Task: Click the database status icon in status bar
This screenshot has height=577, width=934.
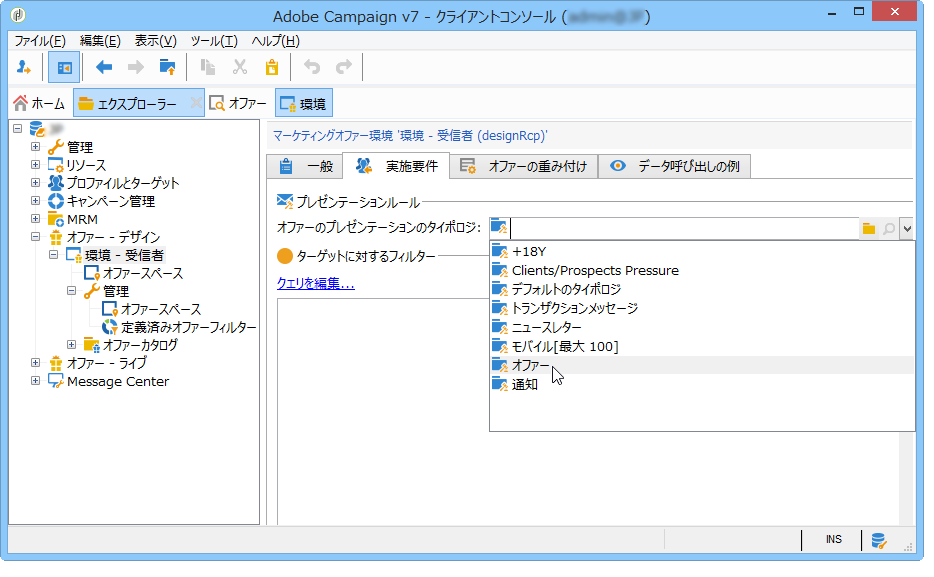Action: click(879, 540)
